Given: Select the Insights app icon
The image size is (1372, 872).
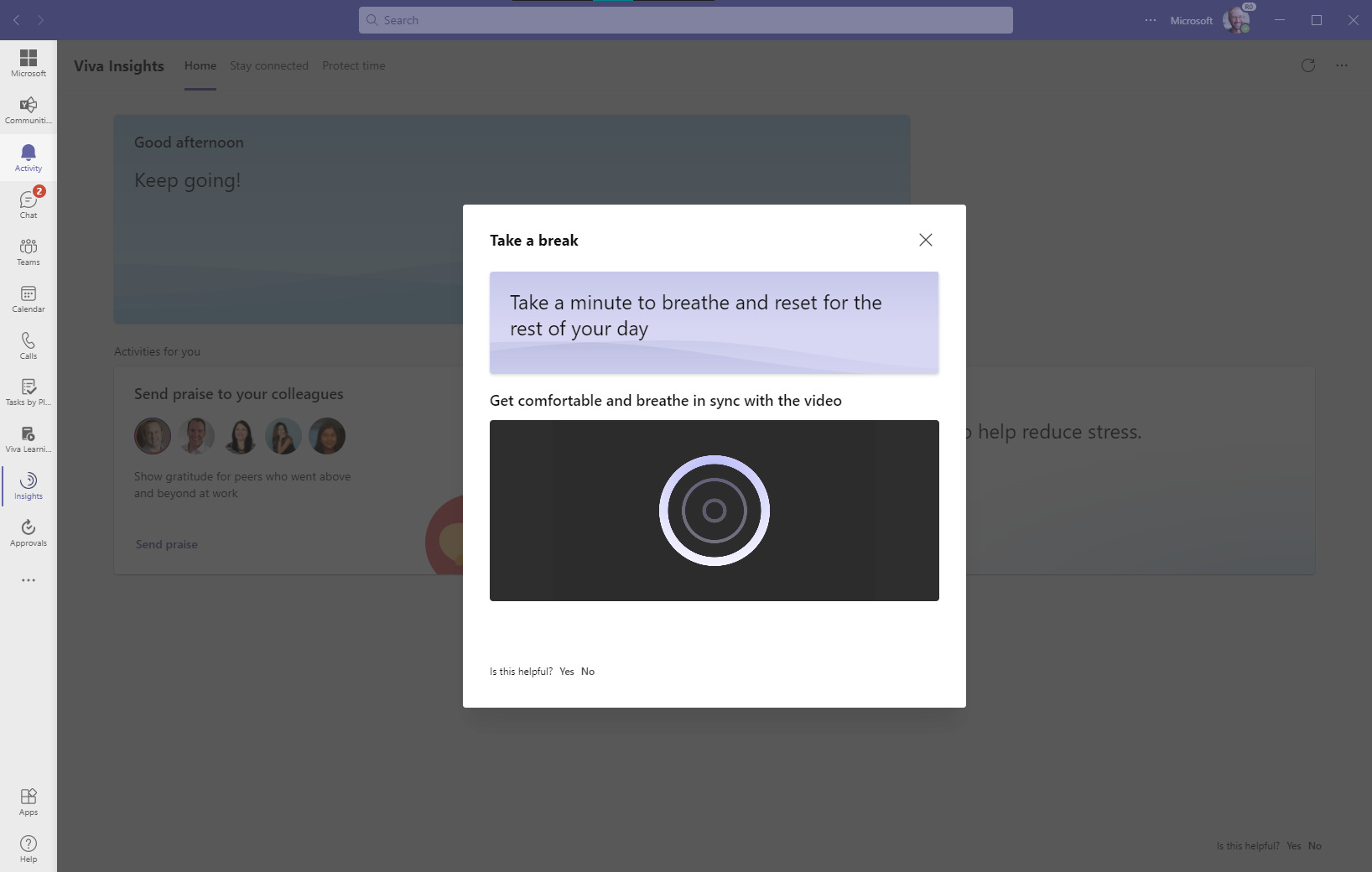Looking at the screenshot, I should point(29,485).
